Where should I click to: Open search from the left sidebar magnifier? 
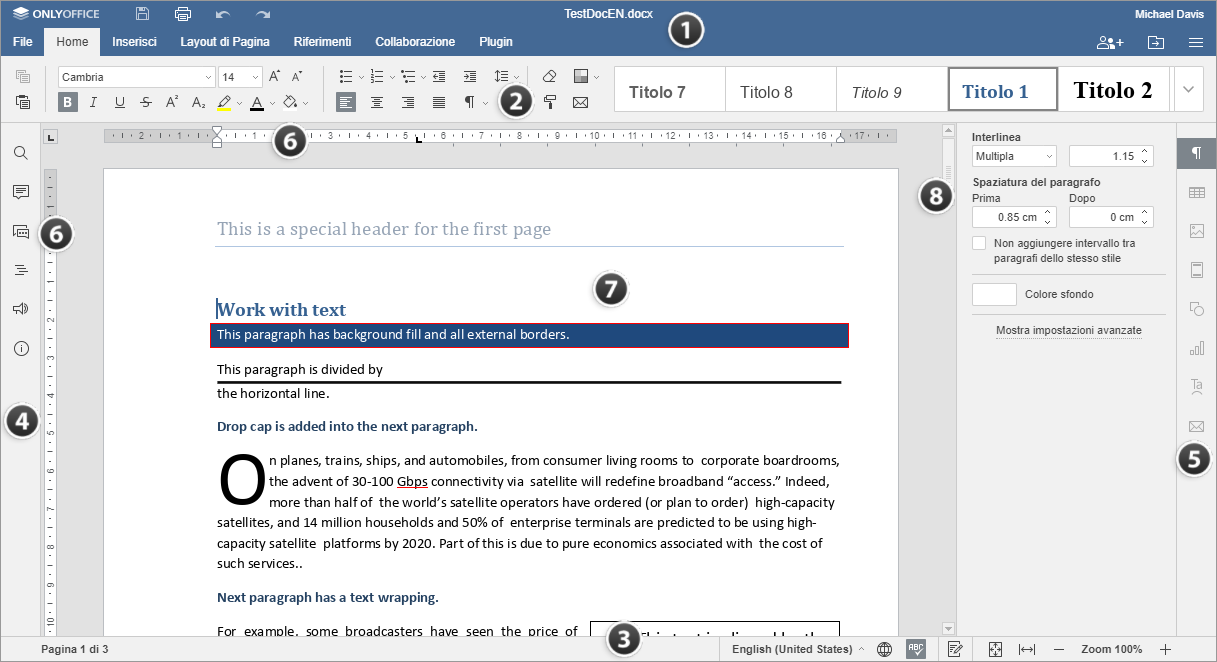tap(21, 153)
